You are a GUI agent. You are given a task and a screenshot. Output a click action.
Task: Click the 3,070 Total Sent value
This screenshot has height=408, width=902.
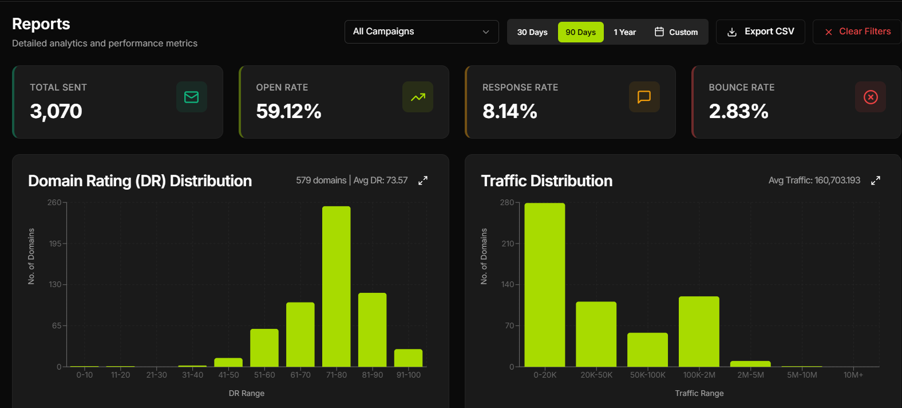(x=56, y=112)
